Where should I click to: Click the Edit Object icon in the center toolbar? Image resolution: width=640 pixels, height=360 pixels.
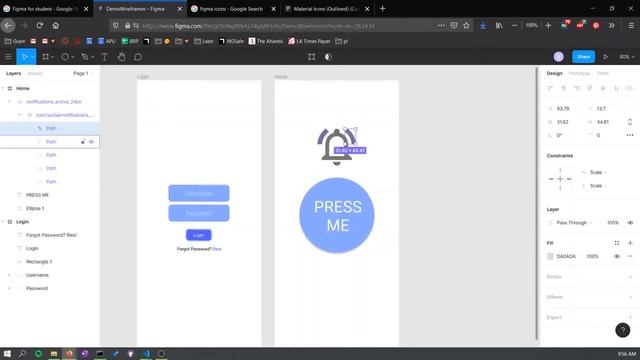point(311,57)
